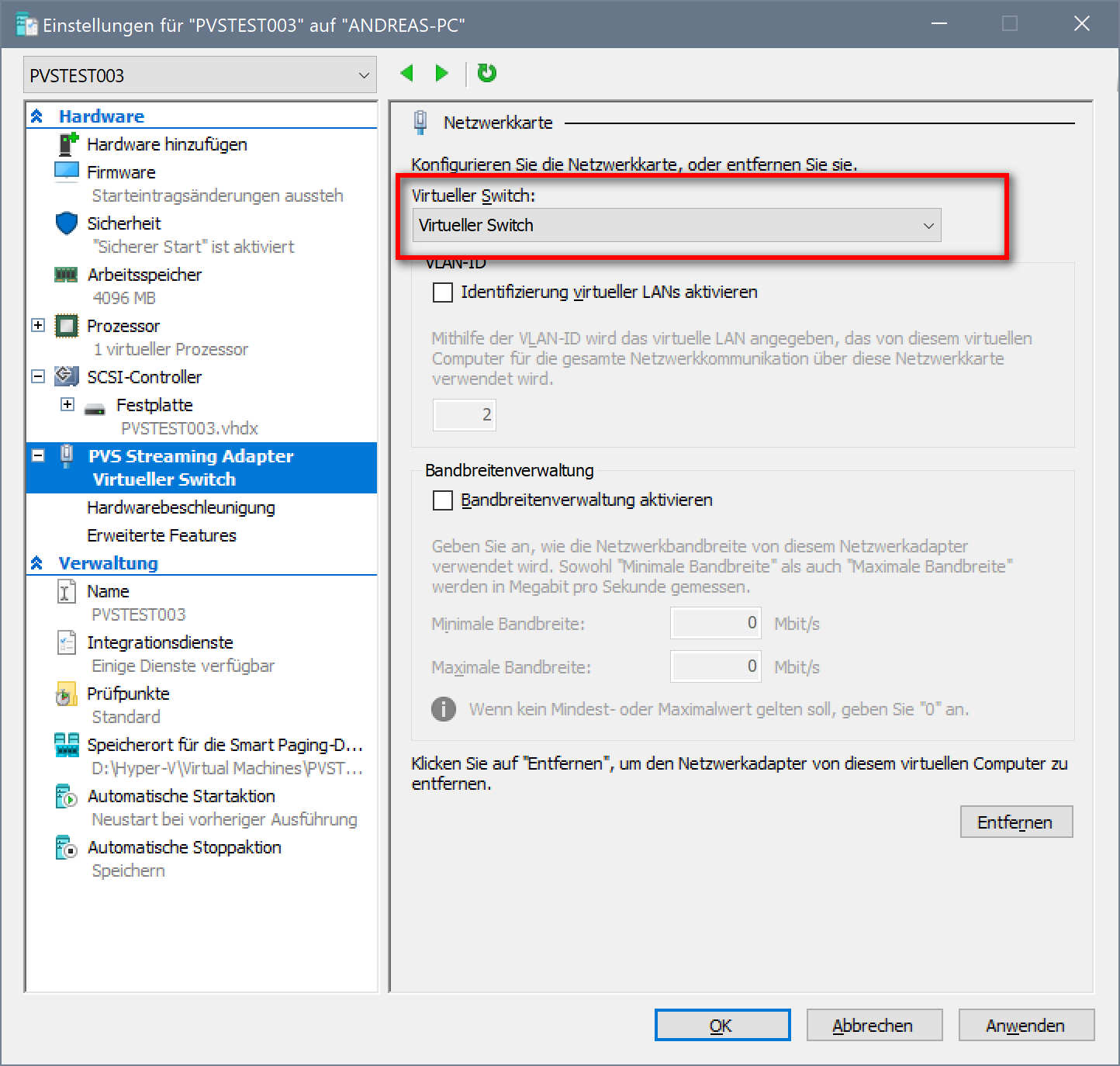Expand the Festplatte tree node

(x=67, y=404)
